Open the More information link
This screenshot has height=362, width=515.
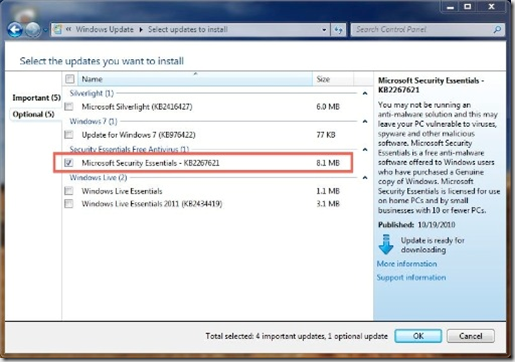[407, 264]
